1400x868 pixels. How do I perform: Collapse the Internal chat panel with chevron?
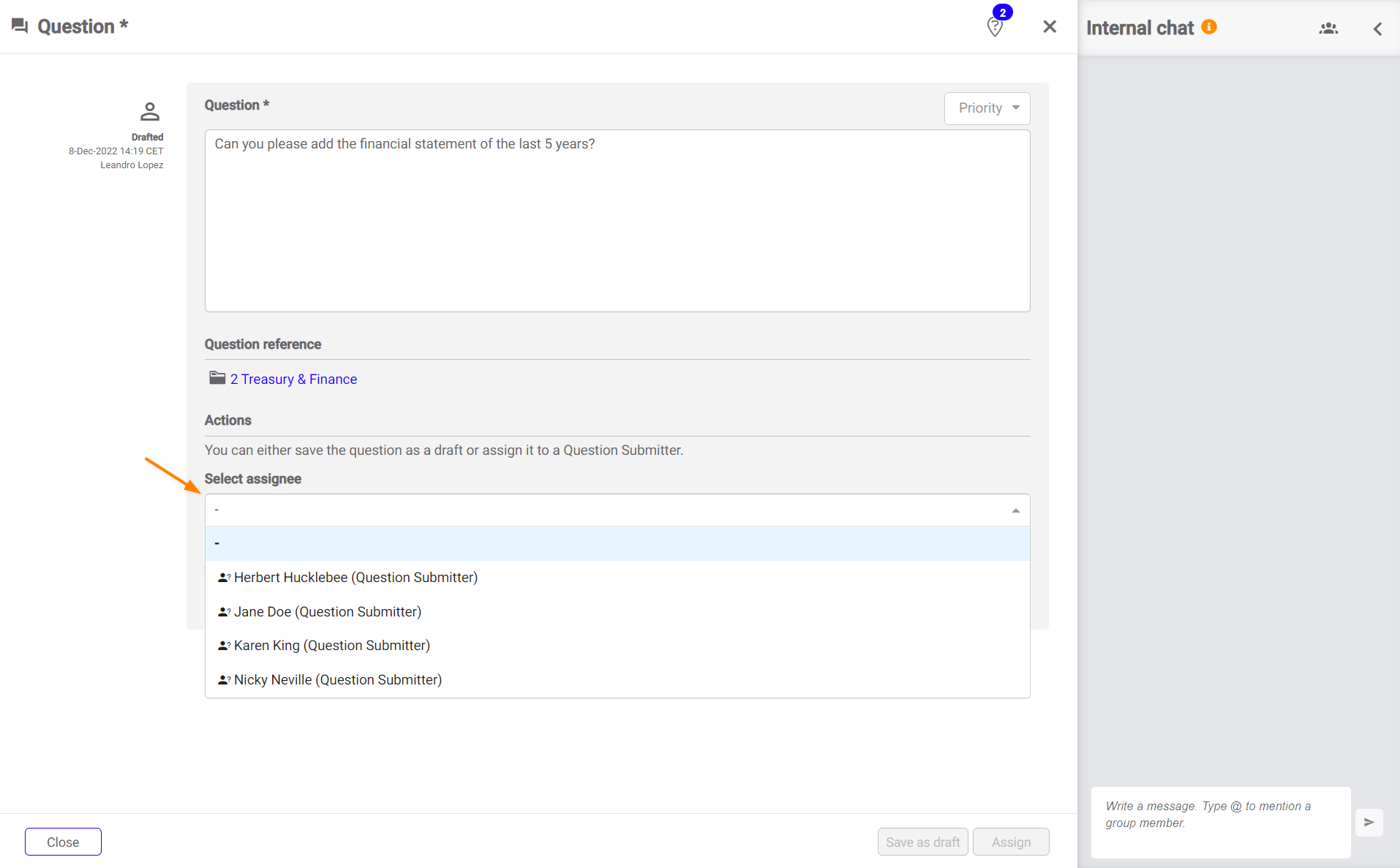click(1377, 29)
